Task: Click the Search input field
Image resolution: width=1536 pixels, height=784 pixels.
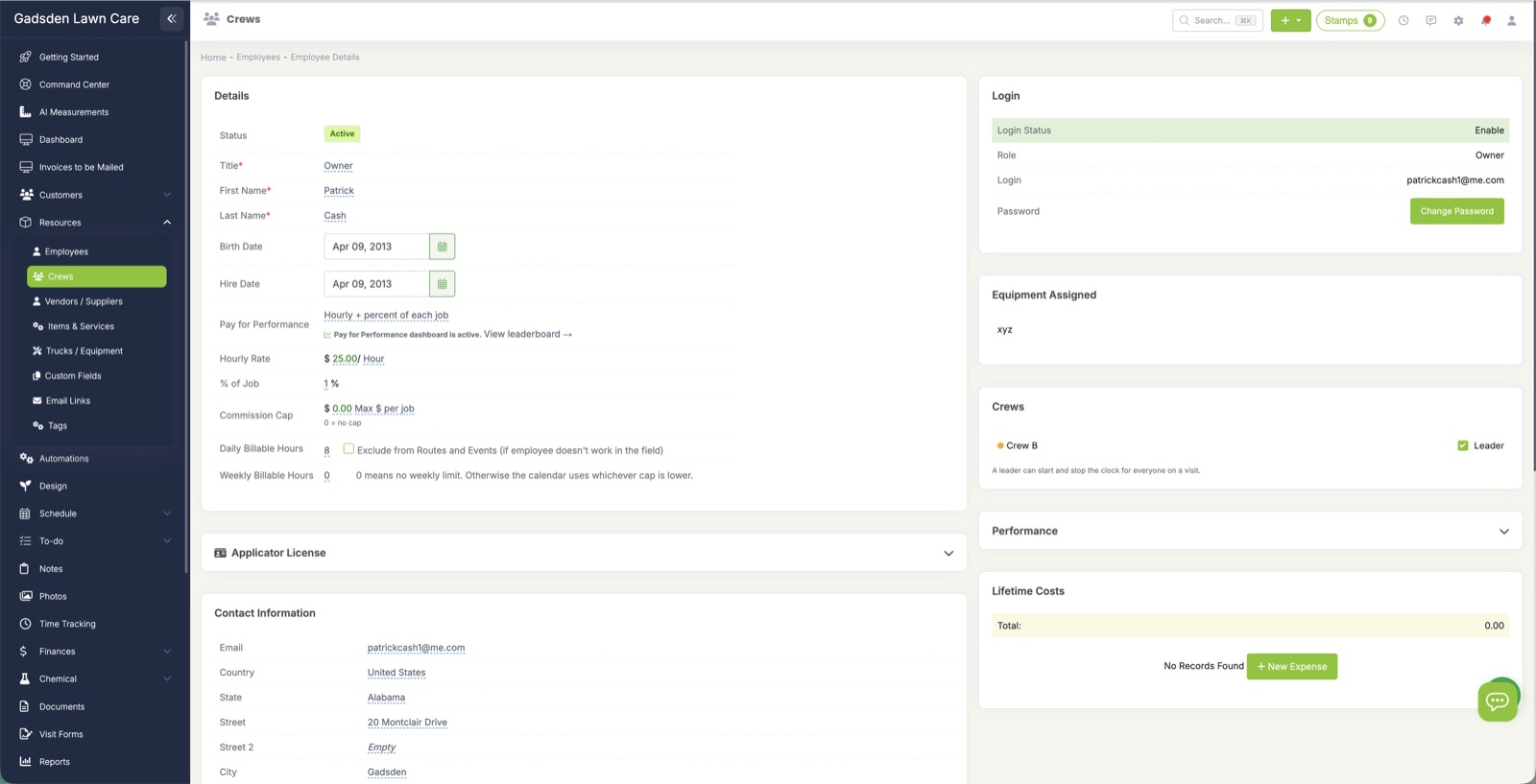Action: [1217, 20]
